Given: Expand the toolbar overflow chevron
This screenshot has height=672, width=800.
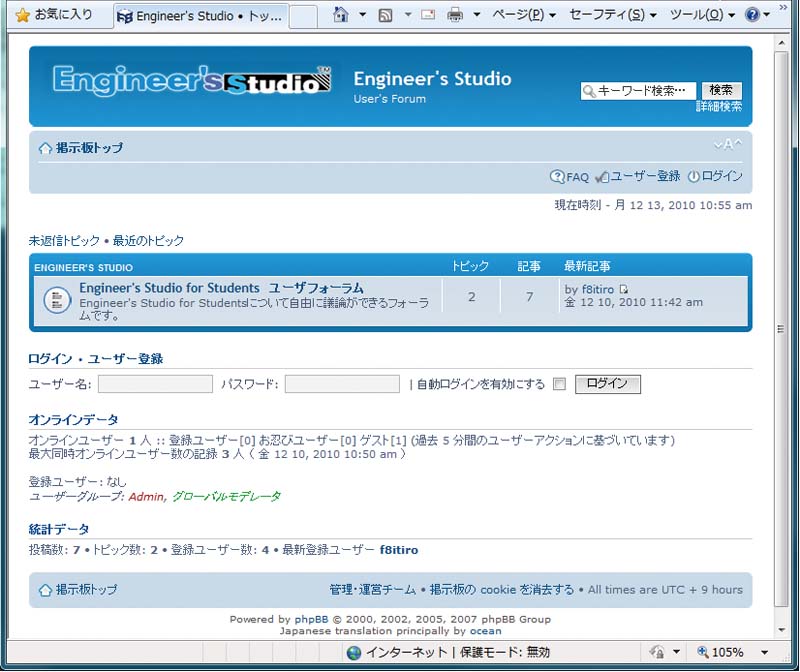Looking at the screenshot, I should [x=784, y=8].
